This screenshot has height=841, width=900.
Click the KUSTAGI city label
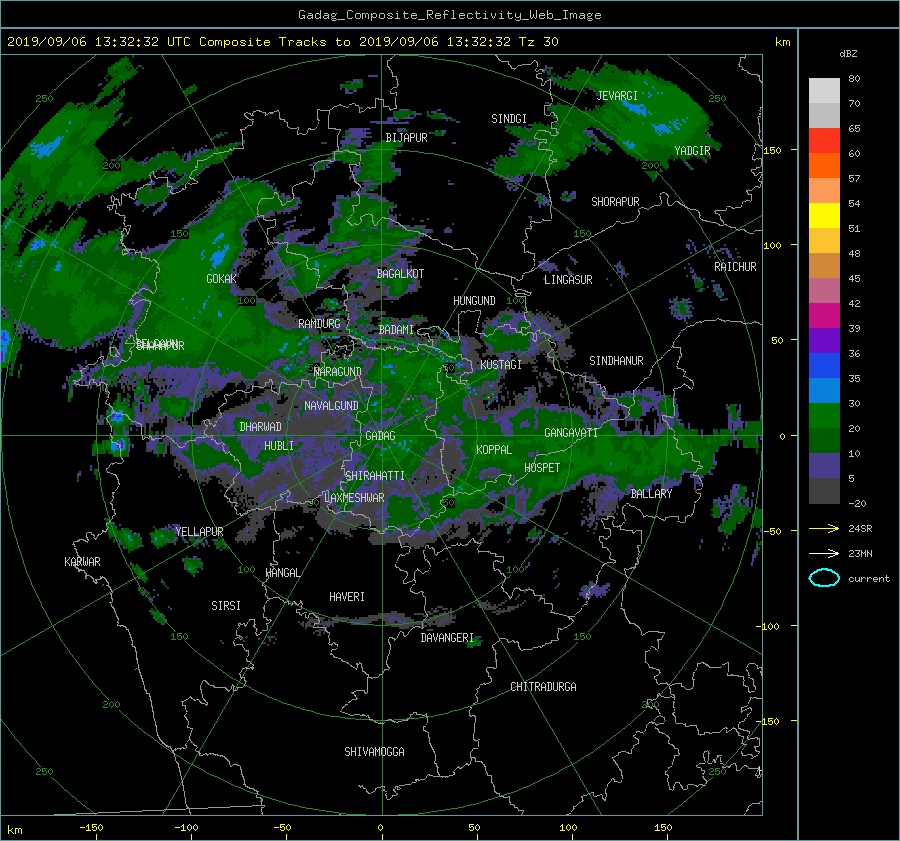pyautogui.click(x=501, y=365)
